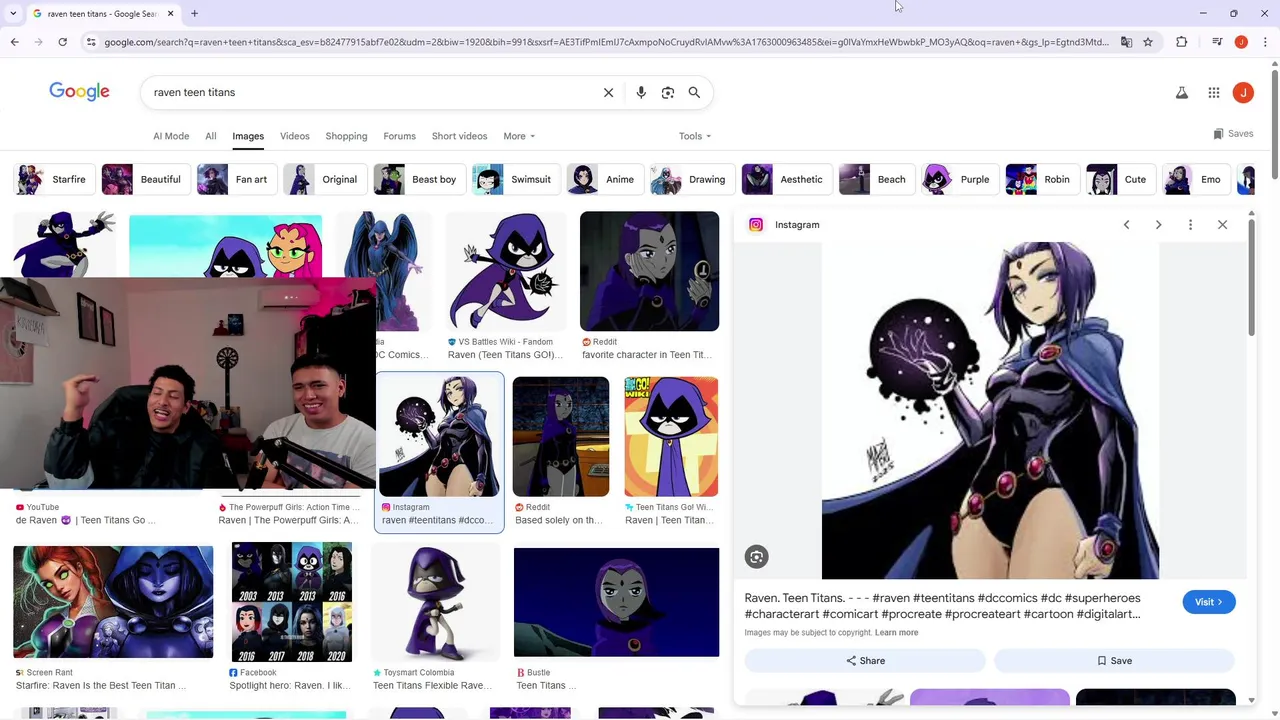Focus the raven teen titans search field
The width and height of the screenshot is (1280, 720).
pos(370,92)
